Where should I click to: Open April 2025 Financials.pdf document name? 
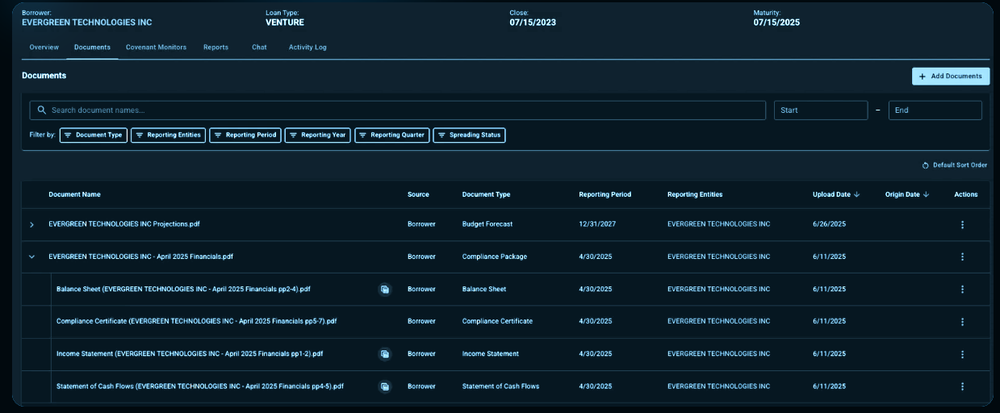(x=141, y=257)
